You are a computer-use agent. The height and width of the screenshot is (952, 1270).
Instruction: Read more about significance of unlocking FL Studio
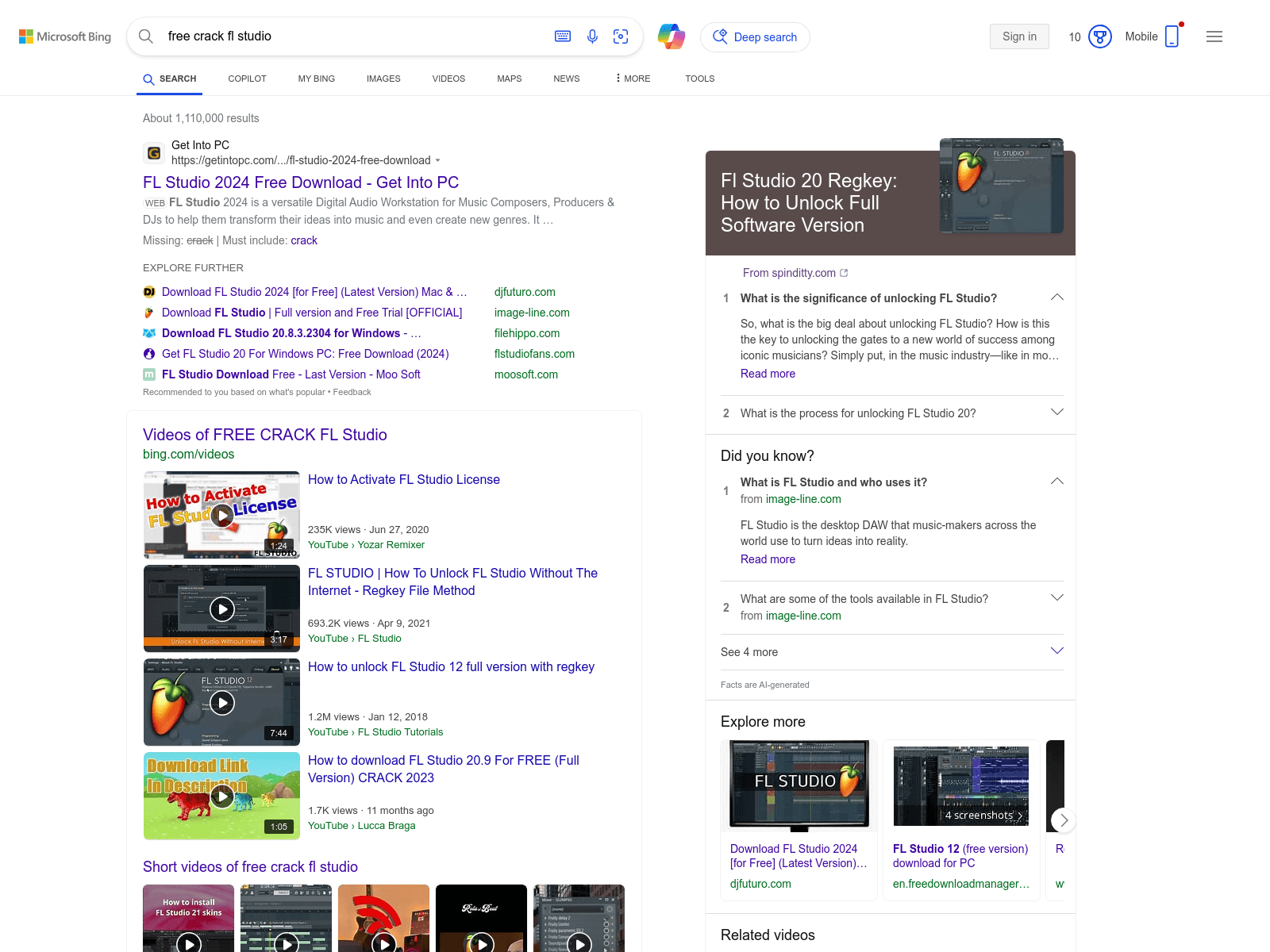(768, 374)
